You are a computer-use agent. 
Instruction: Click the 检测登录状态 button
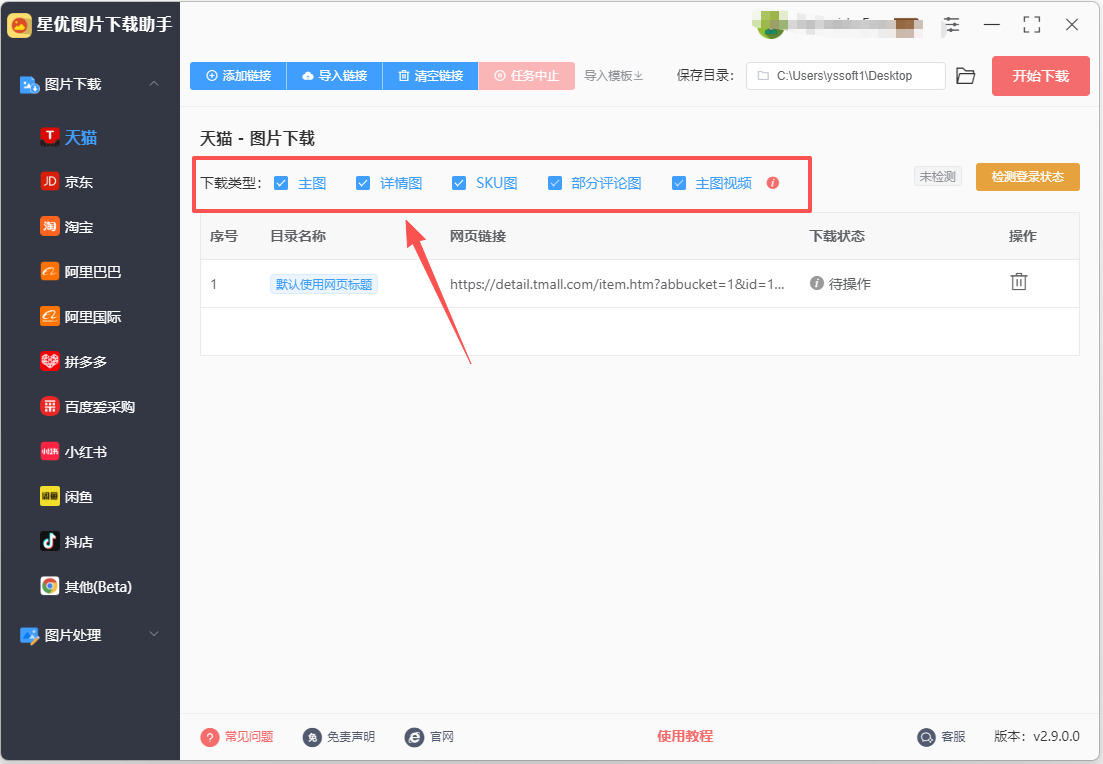pos(1027,177)
